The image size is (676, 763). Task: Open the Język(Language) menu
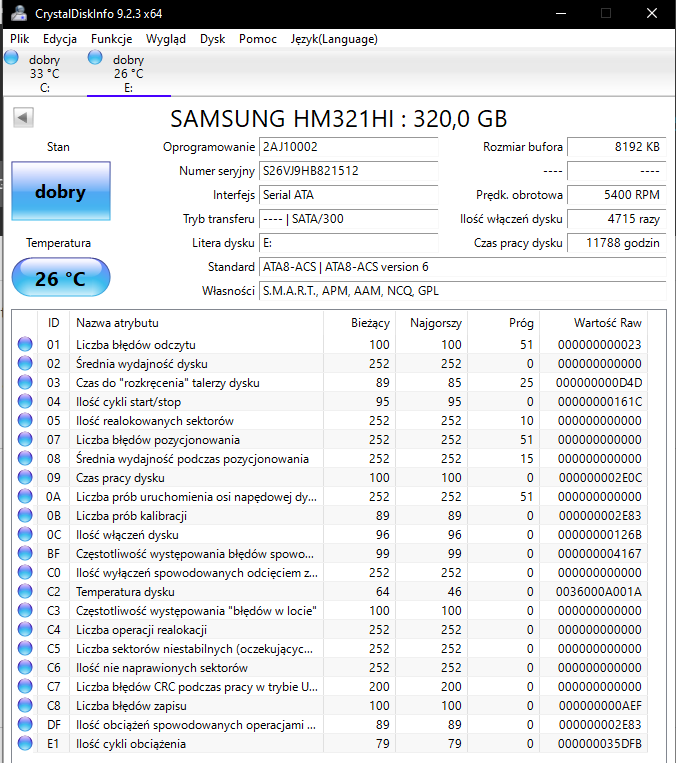click(x=334, y=39)
